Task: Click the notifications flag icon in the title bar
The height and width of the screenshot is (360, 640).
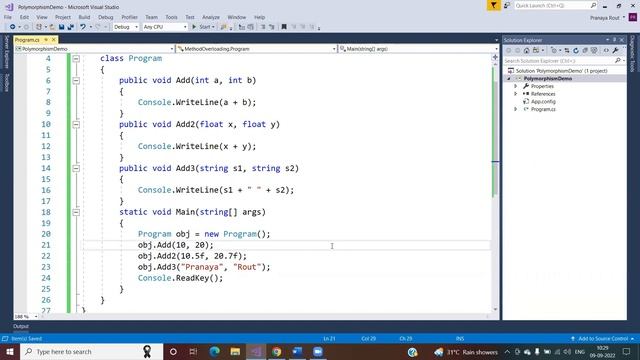Action: [x=493, y=5]
